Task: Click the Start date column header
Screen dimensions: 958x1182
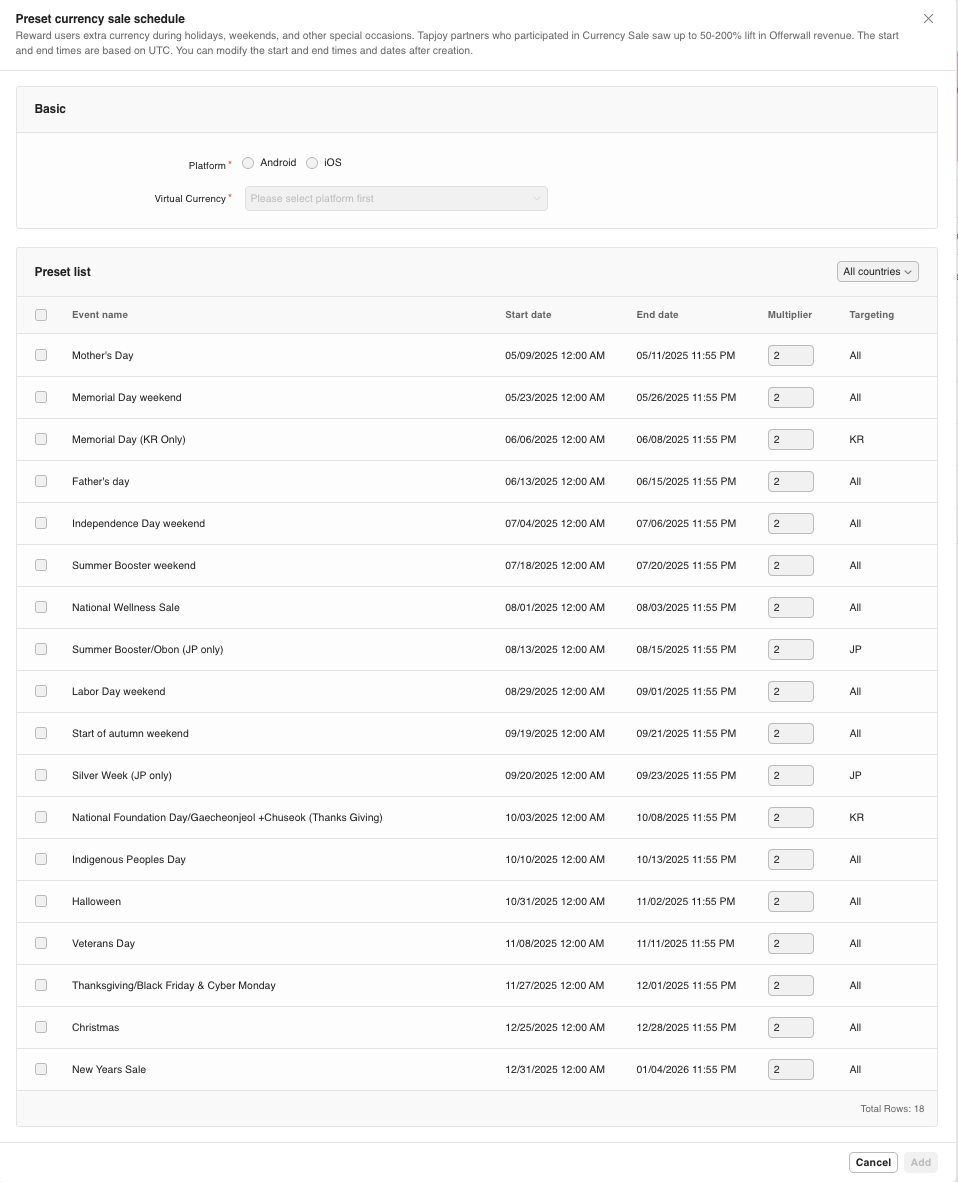Action: pyautogui.click(x=528, y=315)
